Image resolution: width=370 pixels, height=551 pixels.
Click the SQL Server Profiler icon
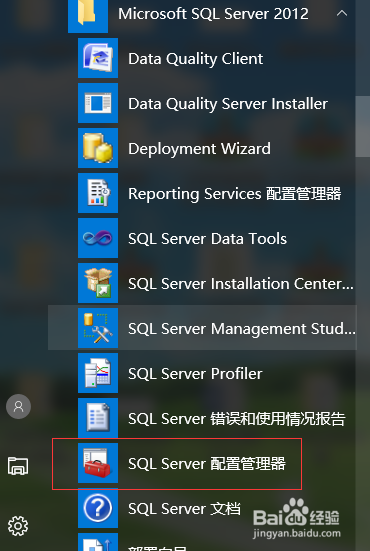pos(98,373)
